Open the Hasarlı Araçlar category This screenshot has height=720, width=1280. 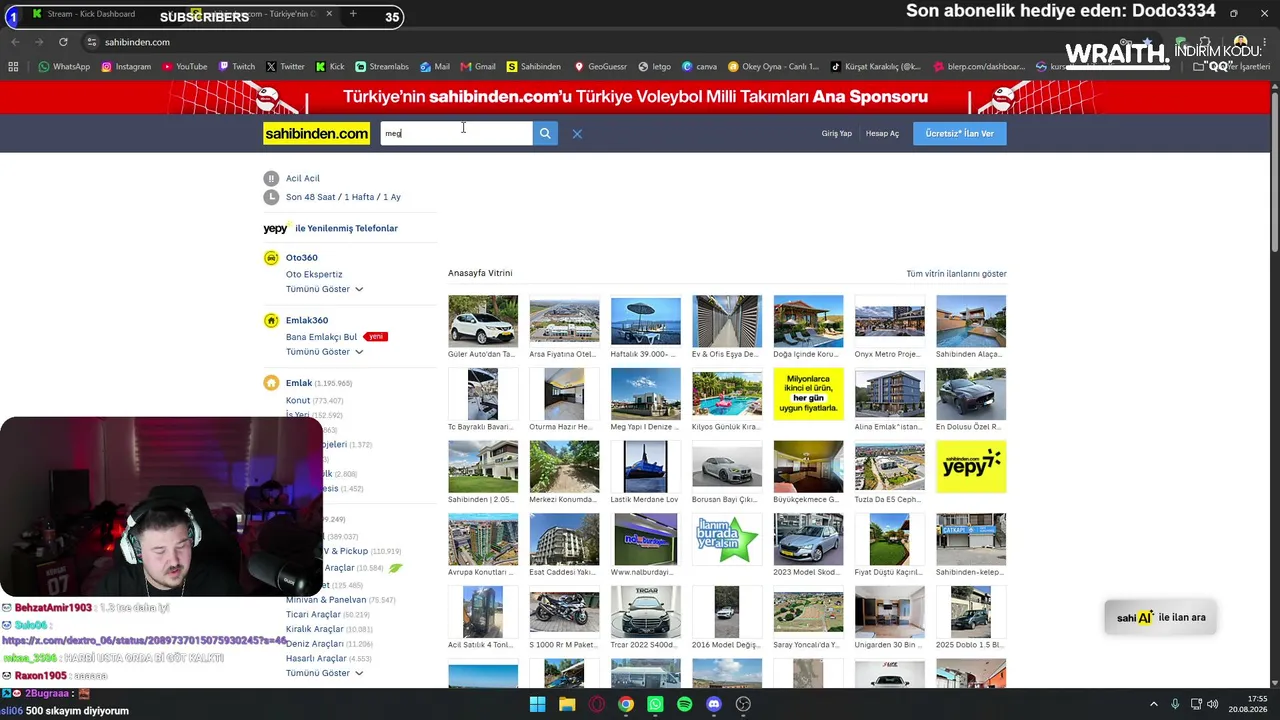pos(316,658)
